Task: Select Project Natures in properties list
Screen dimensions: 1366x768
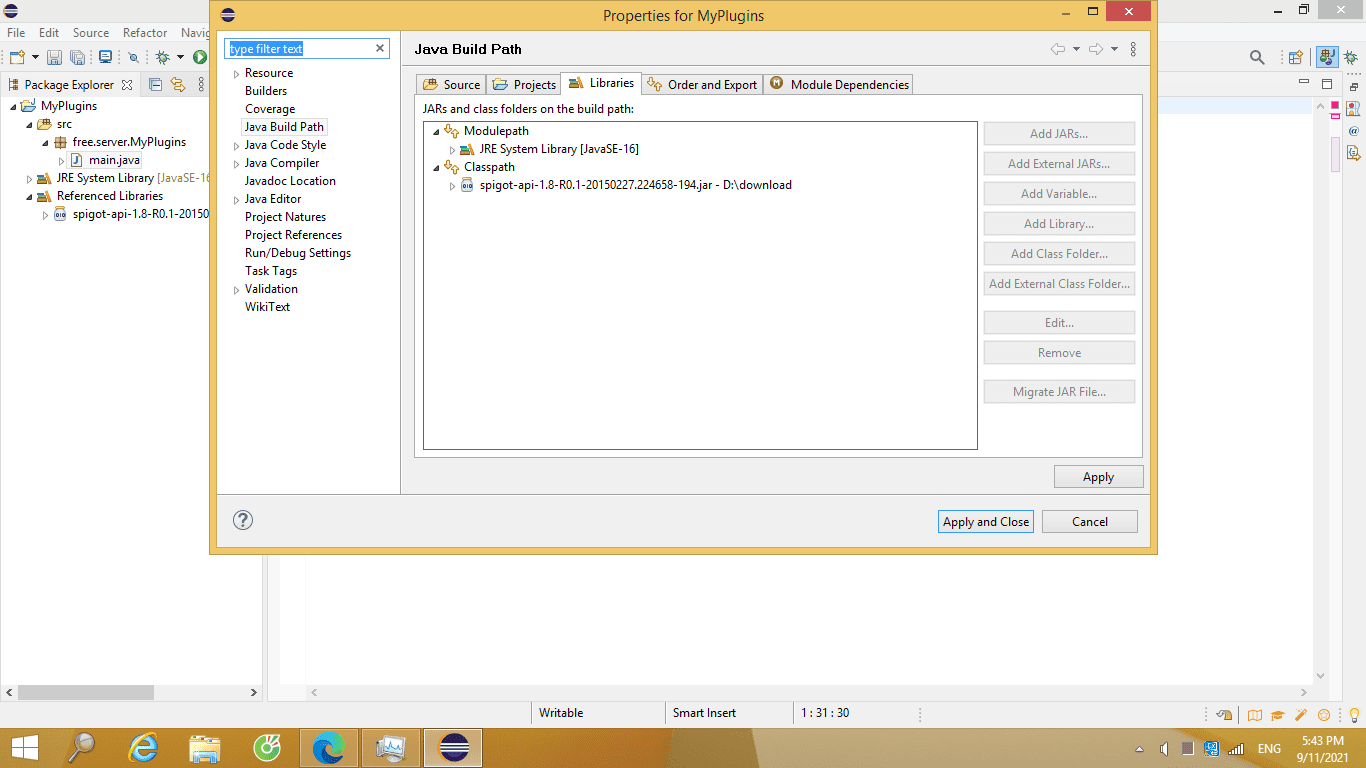Action: pos(285,217)
